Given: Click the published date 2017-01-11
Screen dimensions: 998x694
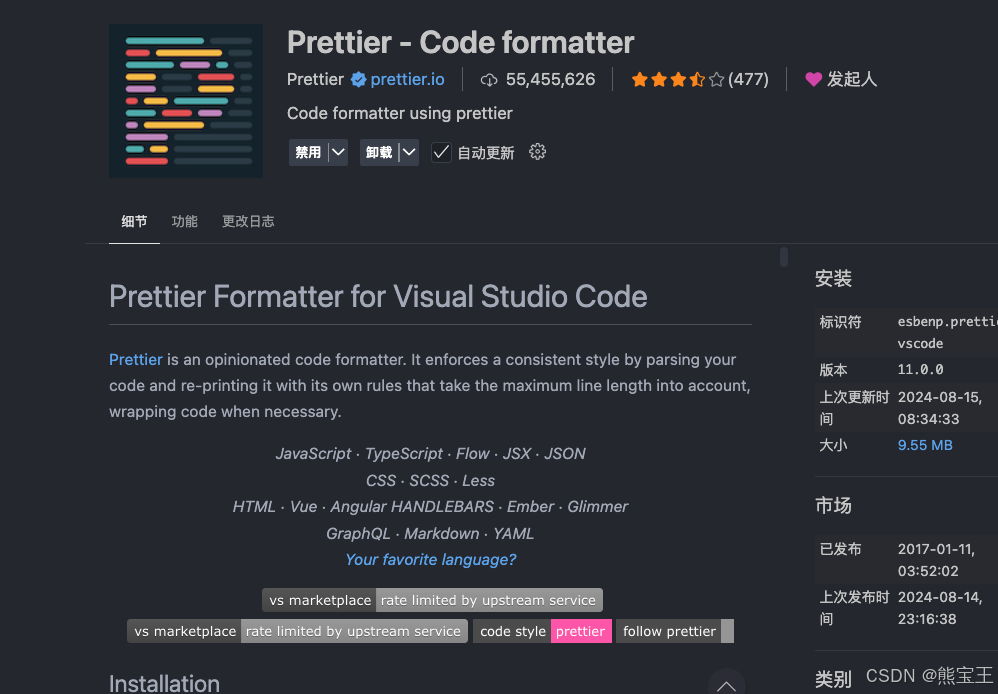Looking at the screenshot, I should (x=936, y=560).
